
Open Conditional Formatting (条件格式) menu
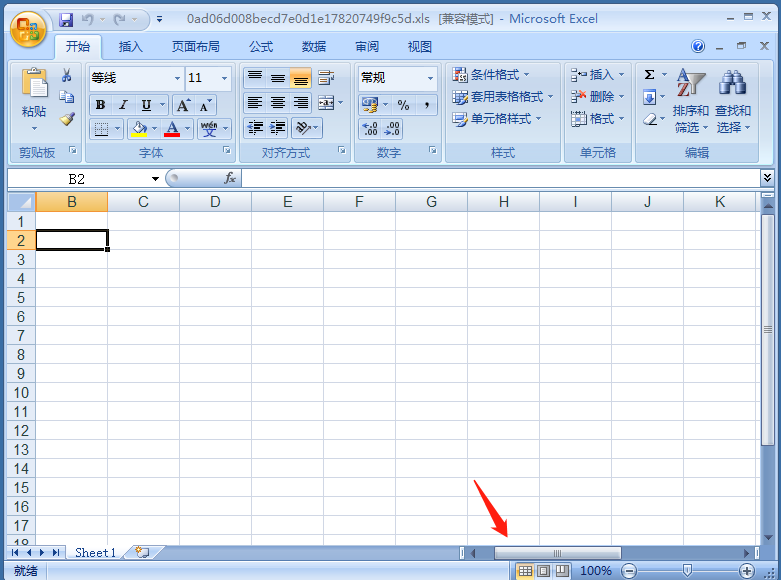pyautogui.click(x=491, y=75)
